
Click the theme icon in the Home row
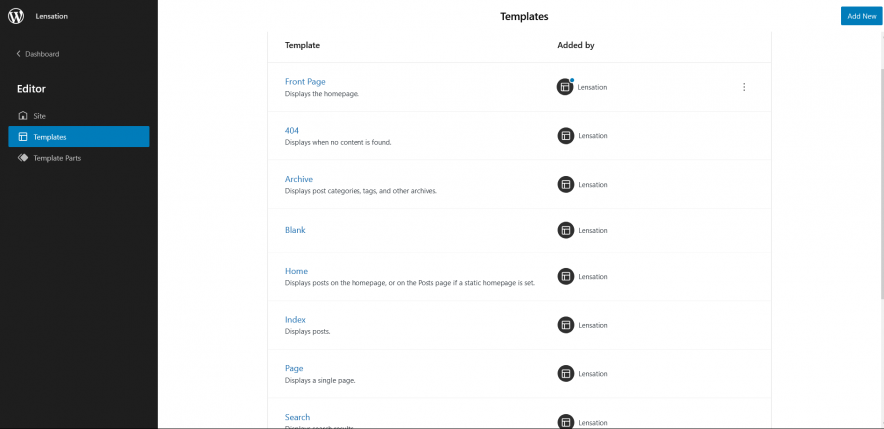tap(565, 277)
